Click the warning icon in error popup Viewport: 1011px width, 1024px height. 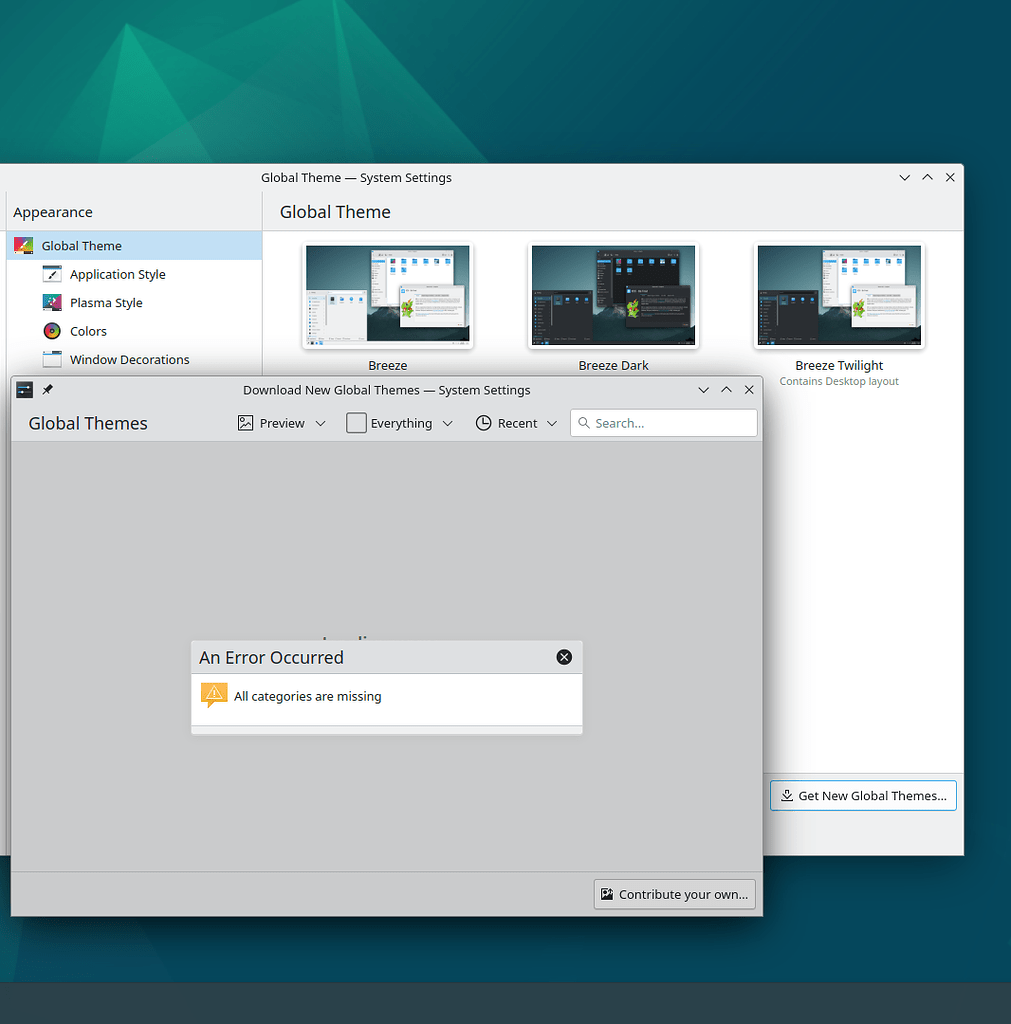[213, 694]
